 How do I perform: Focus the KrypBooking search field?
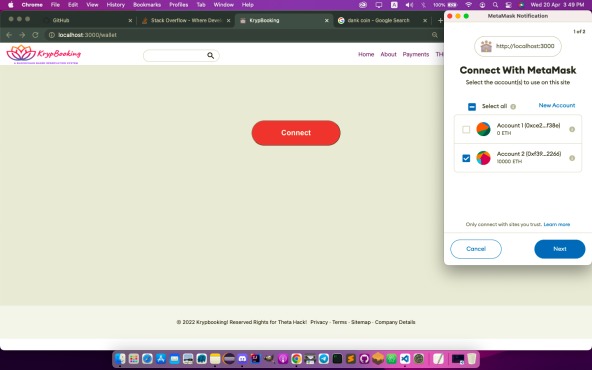tap(181, 56)
